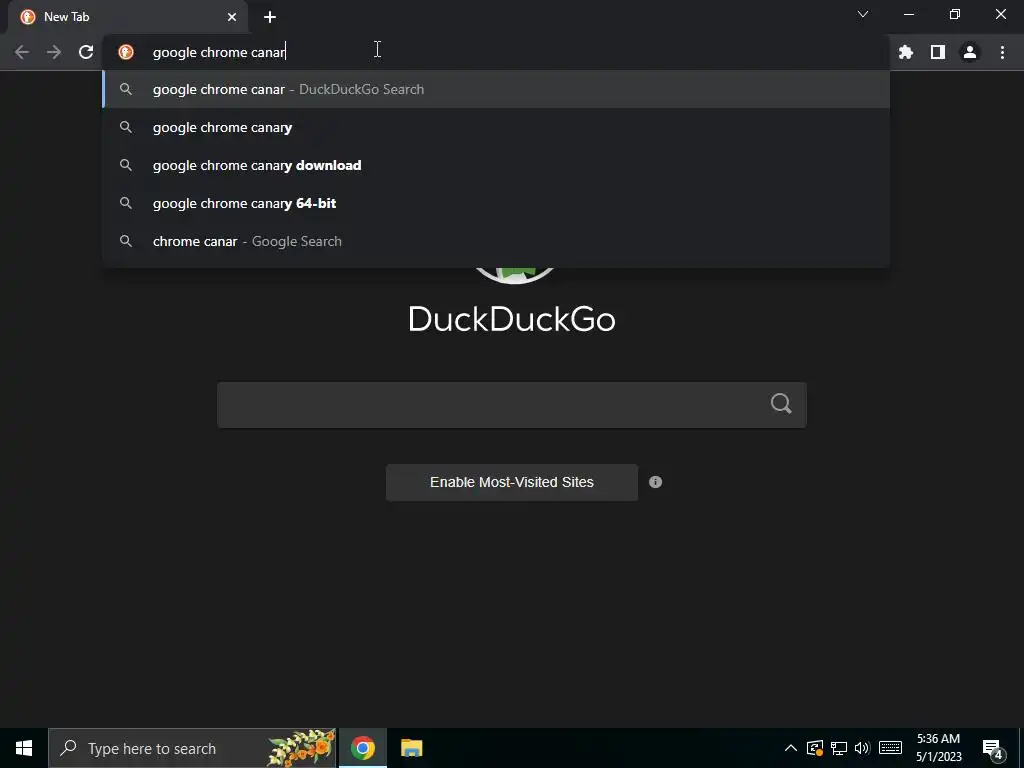Click the DuckDuckGo icon in address bar
Screen dimensions: 1024x768
click(126, 52)
